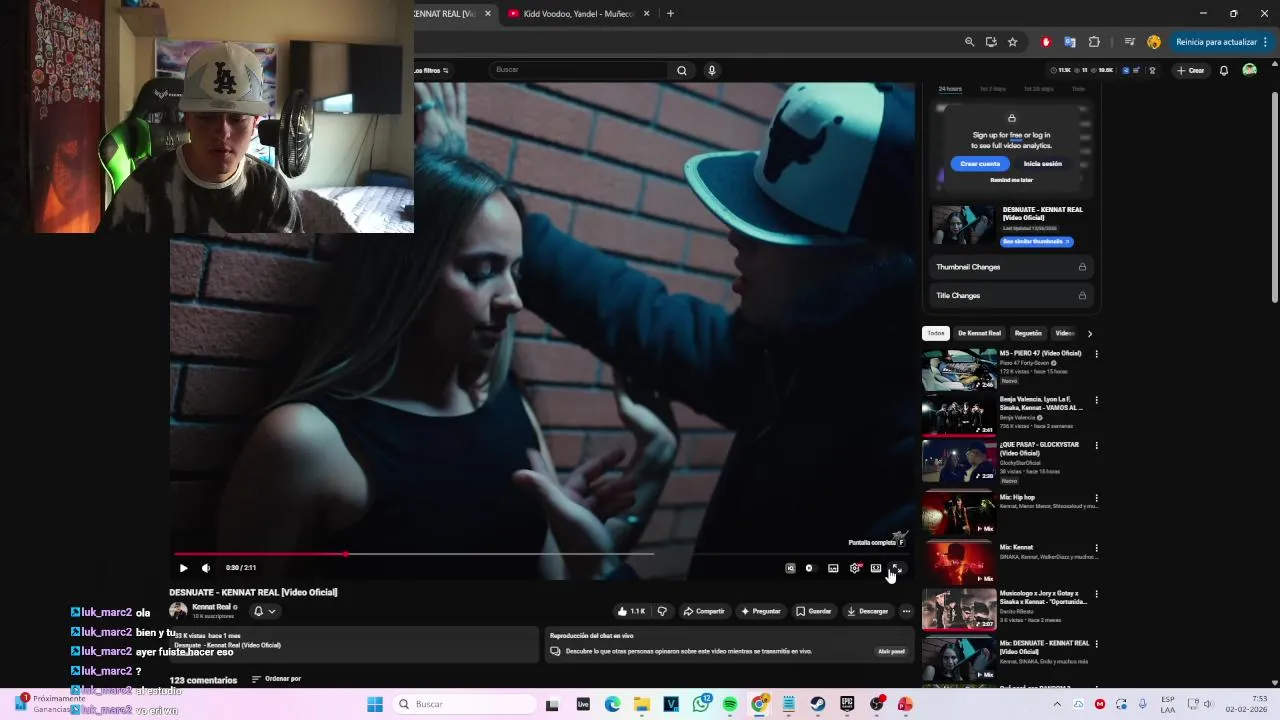
Task: Click the Compartir share button
Action: 704,611
